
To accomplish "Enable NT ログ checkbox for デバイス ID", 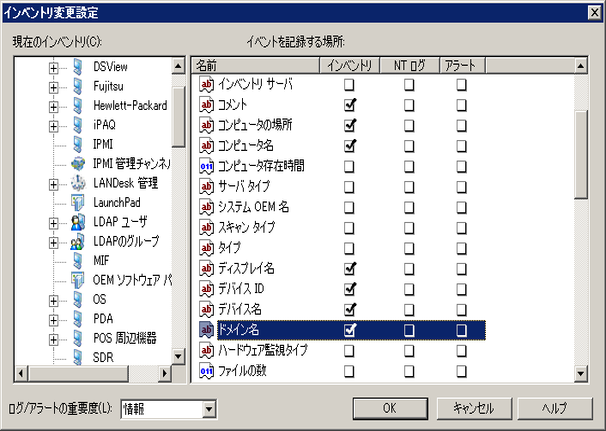I will (x=409, y=290).
